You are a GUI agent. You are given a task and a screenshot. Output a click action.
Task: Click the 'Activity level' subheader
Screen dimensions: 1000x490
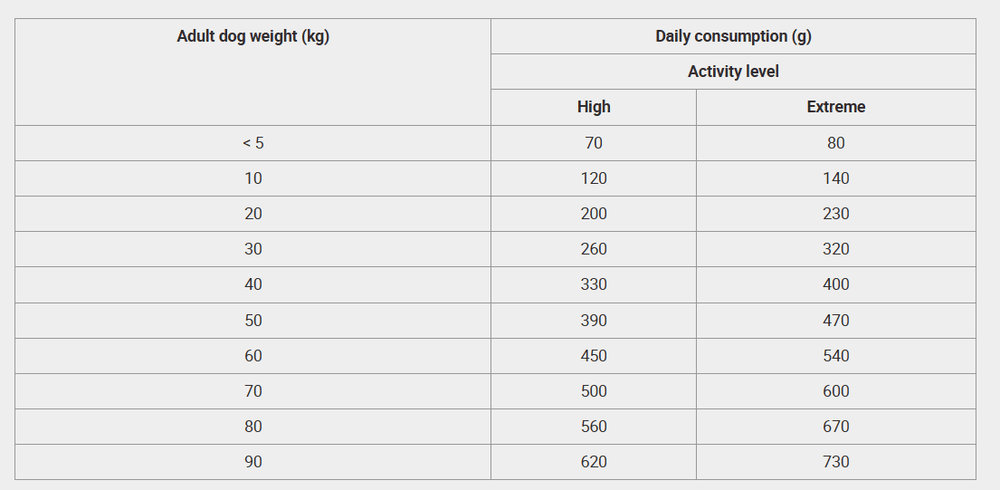733,71
